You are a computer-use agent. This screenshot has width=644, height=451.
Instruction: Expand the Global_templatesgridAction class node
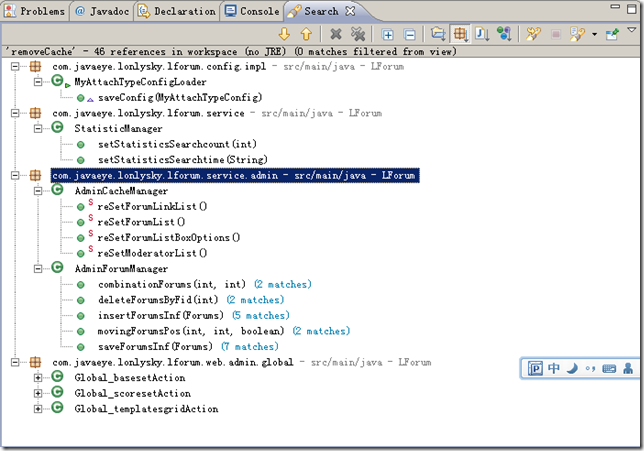coord(38,409)
